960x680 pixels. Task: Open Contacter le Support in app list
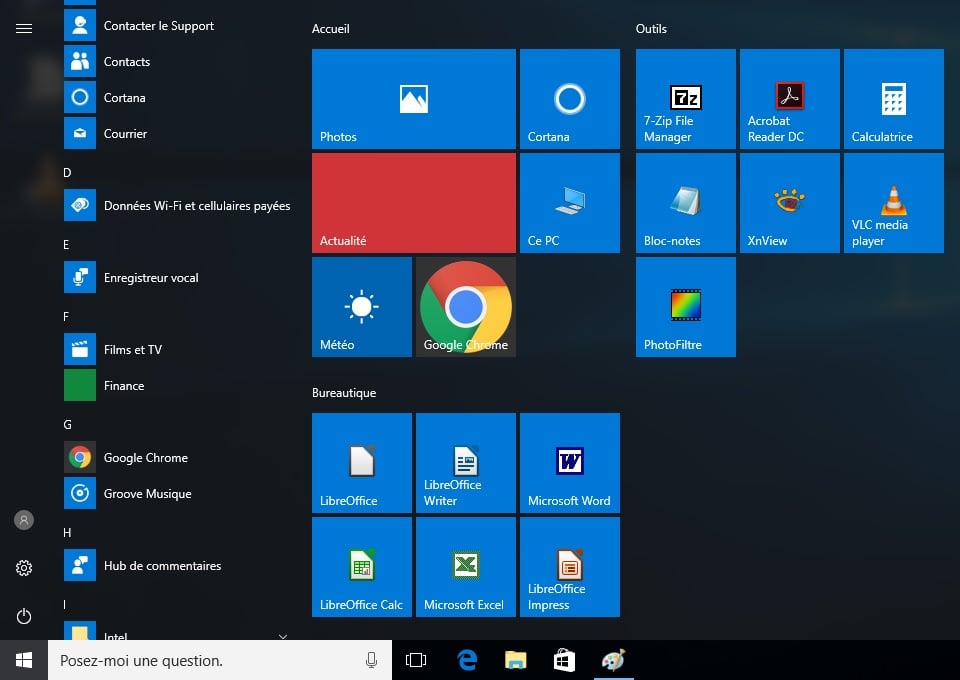[178, 26]
